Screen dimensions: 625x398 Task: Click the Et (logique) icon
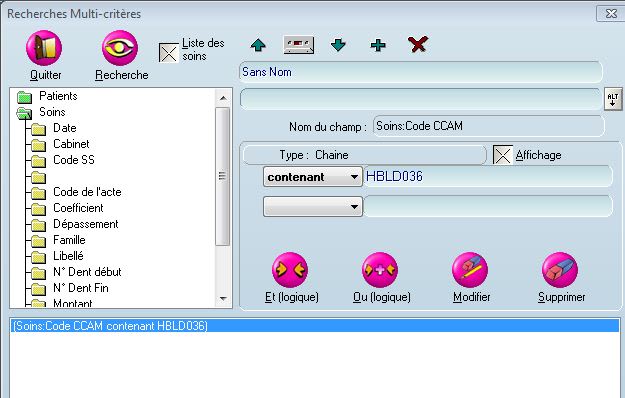point(290,270)
